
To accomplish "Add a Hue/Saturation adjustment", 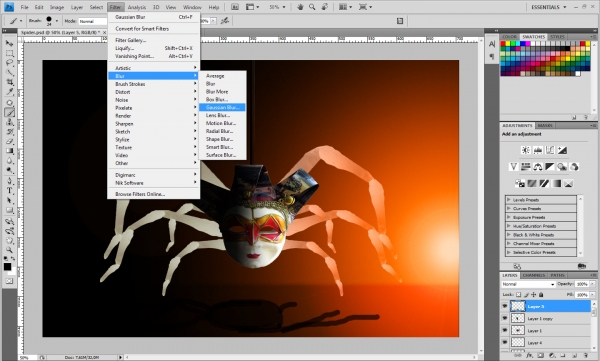I will [x=525, y=167].
